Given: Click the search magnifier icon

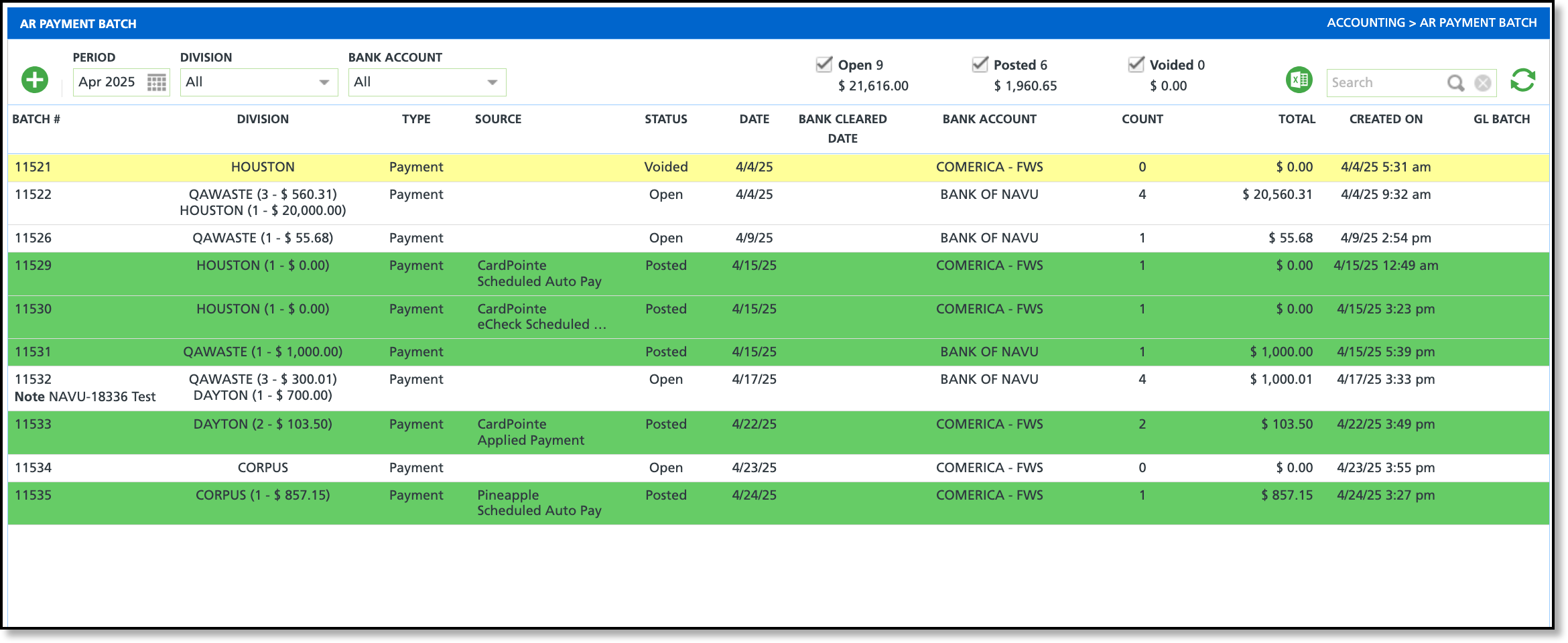Looking at the screenshot, I should coord(1455,82).
